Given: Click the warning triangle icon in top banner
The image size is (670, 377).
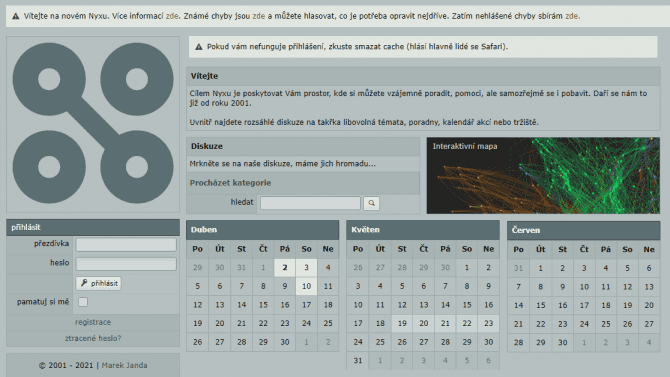Looking at the screenshot, I should [x=16, y=16].
